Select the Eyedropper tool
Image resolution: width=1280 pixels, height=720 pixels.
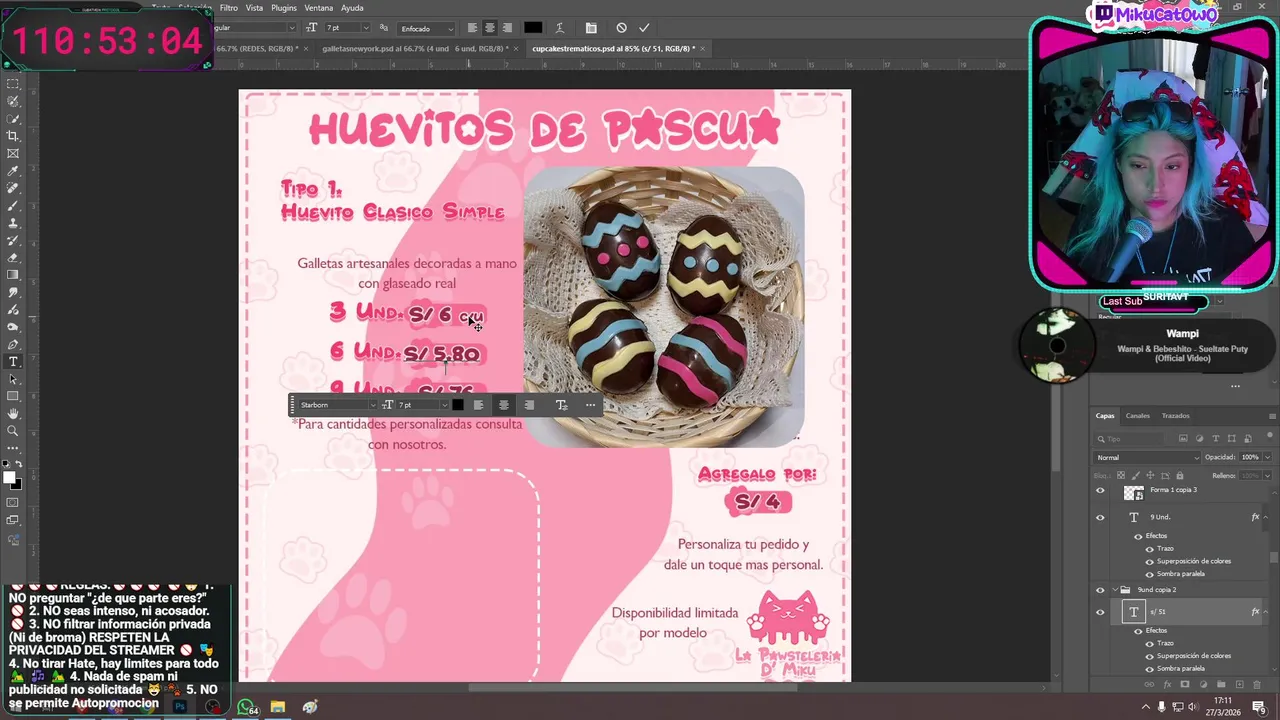[13, 170]
